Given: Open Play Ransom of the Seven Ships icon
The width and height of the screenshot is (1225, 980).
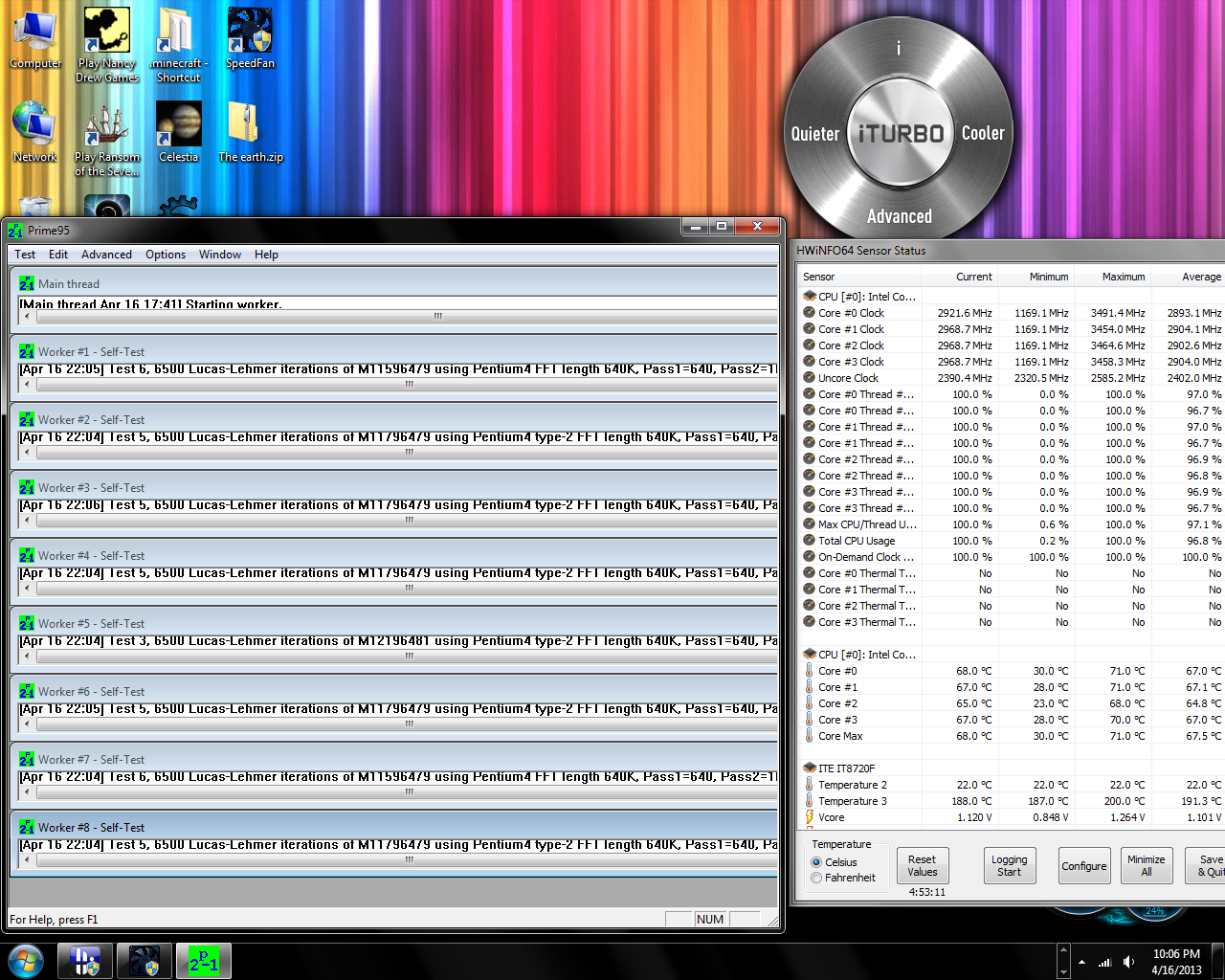Looking at the screenshot, I should coord(107,139).
